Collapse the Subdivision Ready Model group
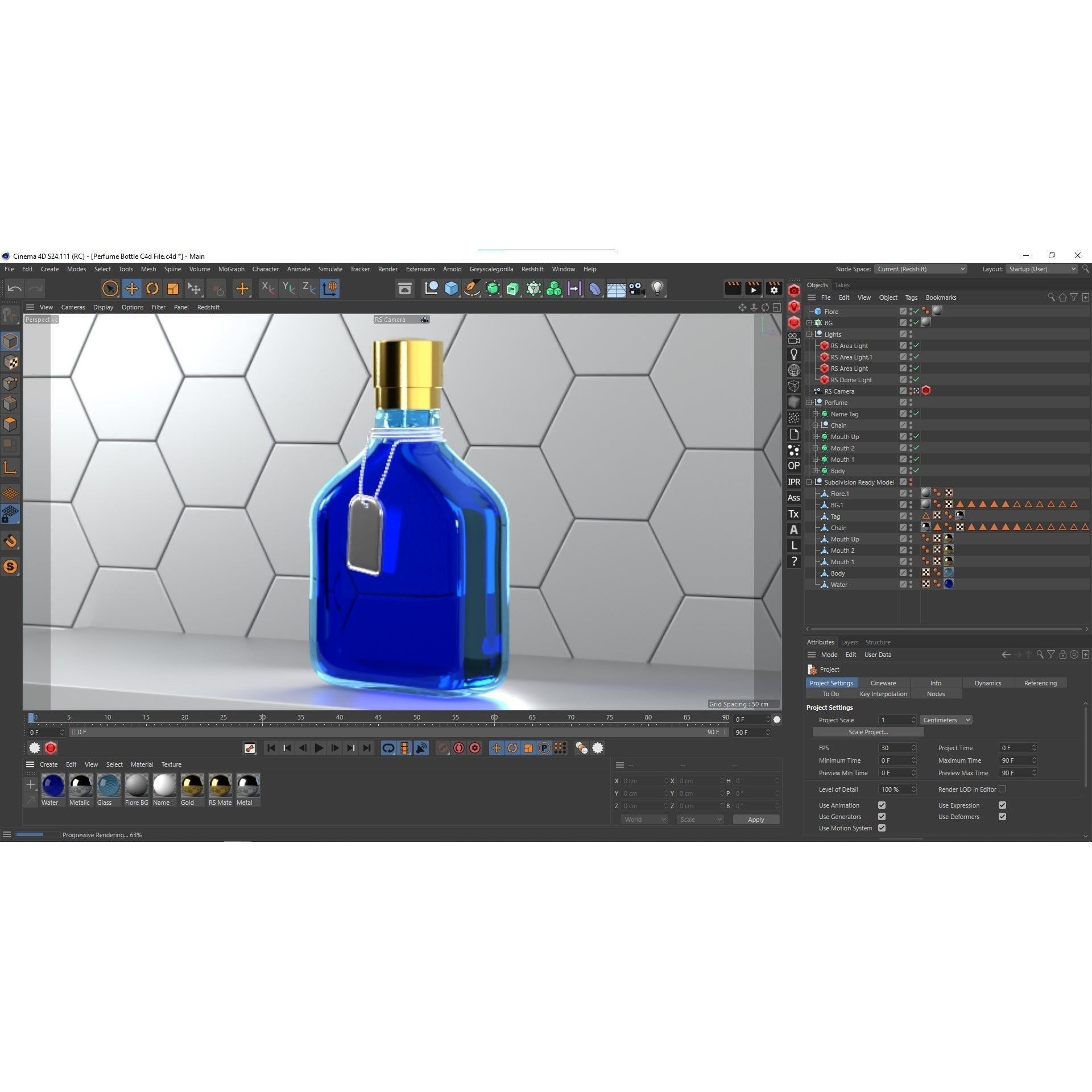This screenshot has width=1092, height=1092. (810, 482)
